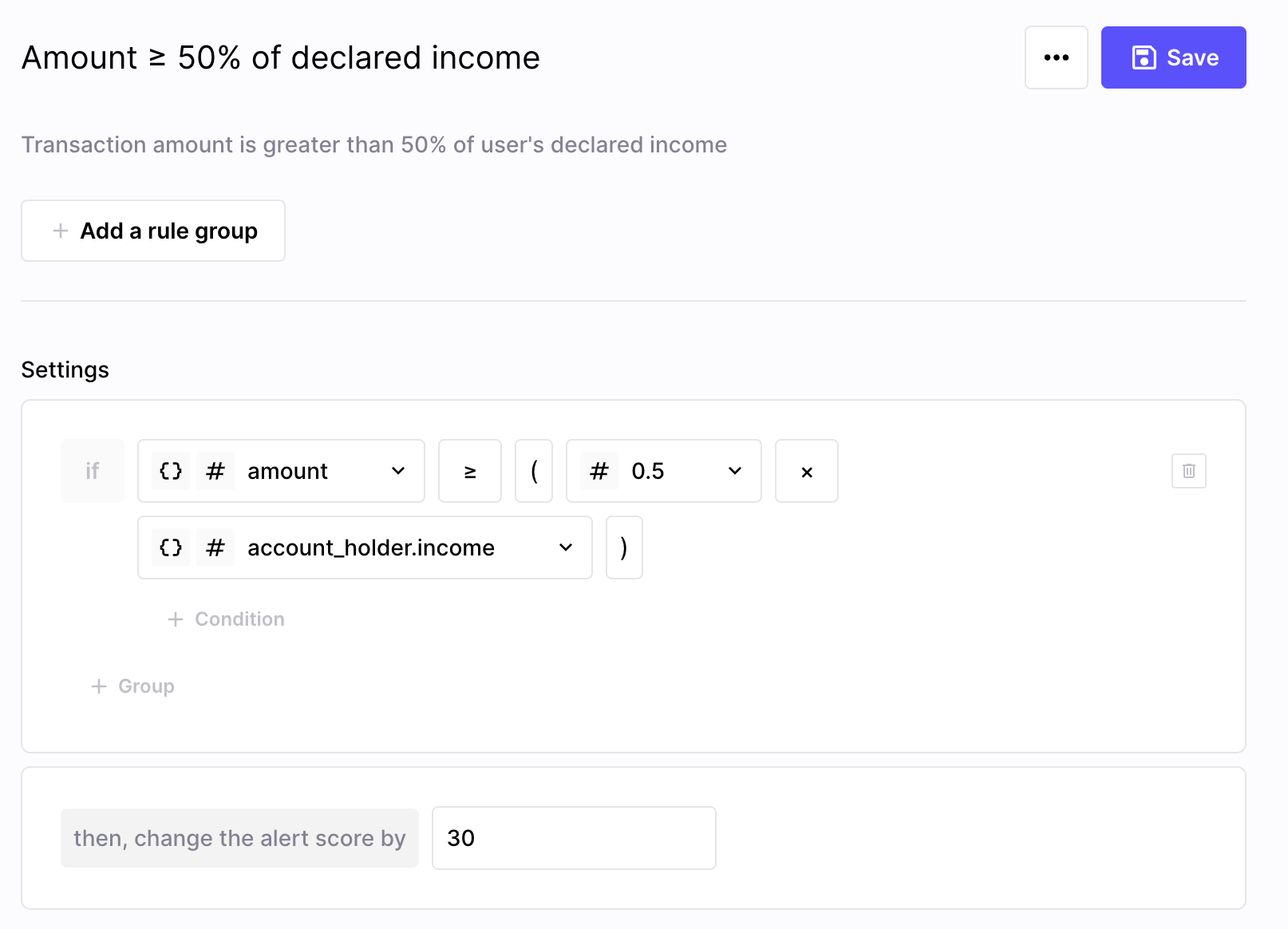Click the curly braces icon beside amount
Image resolution: width=1288 pixels, height=929 pixels.
[x=171, y=471]
